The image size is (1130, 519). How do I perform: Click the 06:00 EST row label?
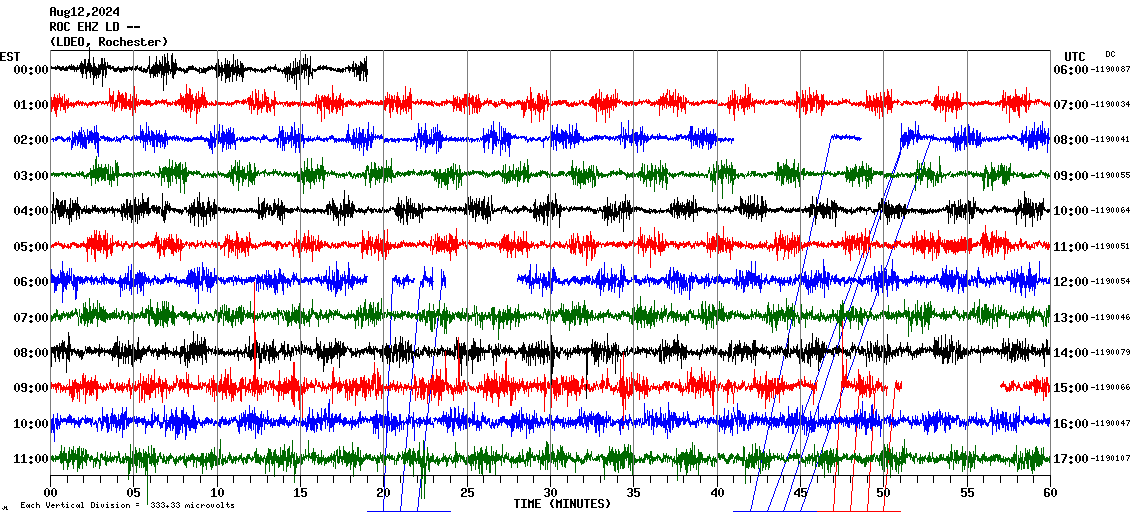click(x=30, y=282)
